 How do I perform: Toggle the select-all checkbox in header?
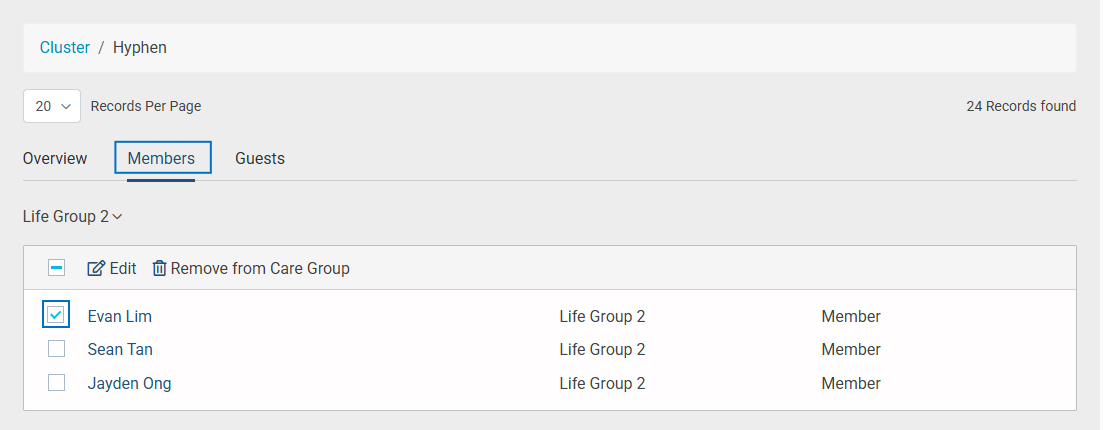point(57,268)
